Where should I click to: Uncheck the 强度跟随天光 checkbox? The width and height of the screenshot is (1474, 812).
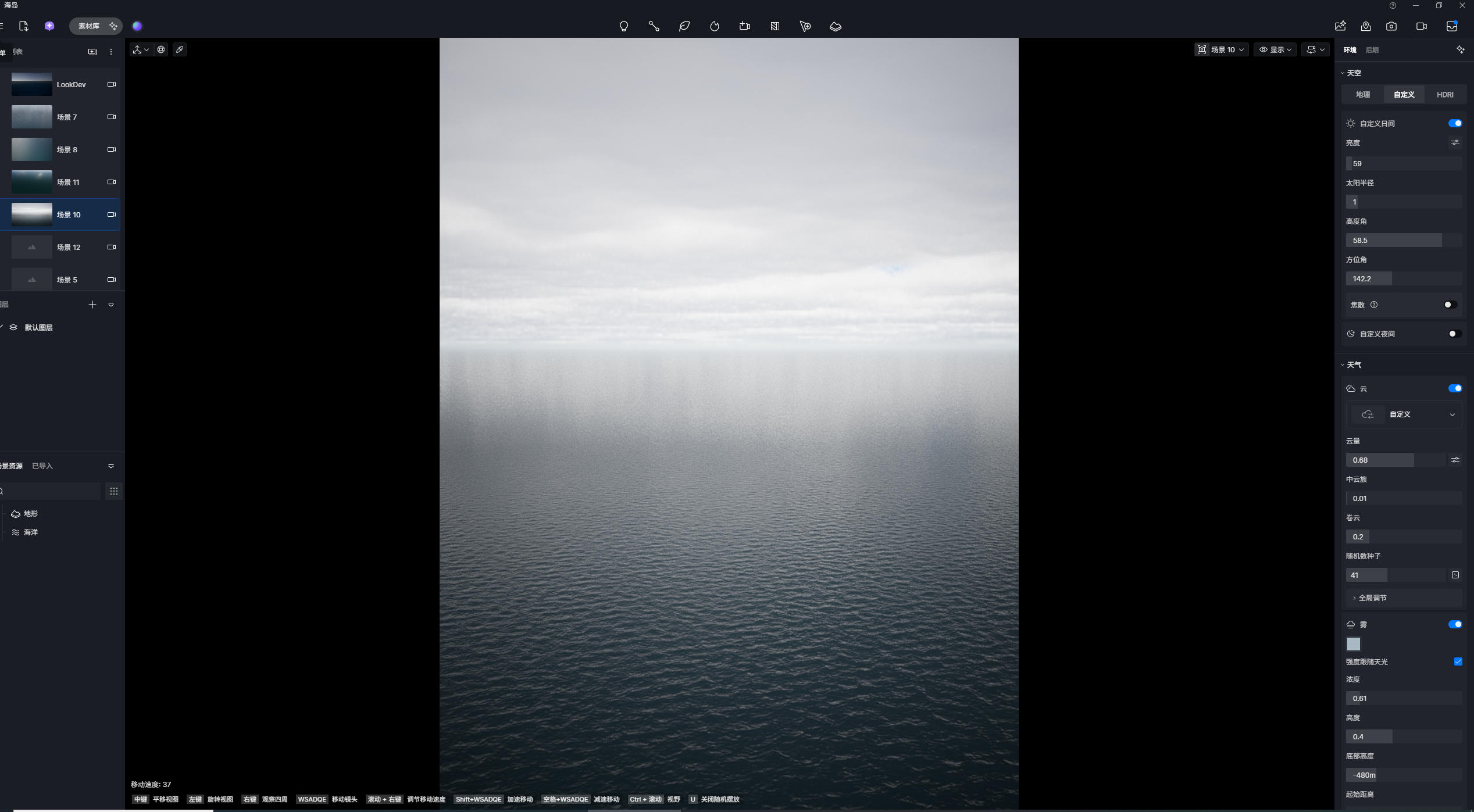click(x=1458, y=661)
